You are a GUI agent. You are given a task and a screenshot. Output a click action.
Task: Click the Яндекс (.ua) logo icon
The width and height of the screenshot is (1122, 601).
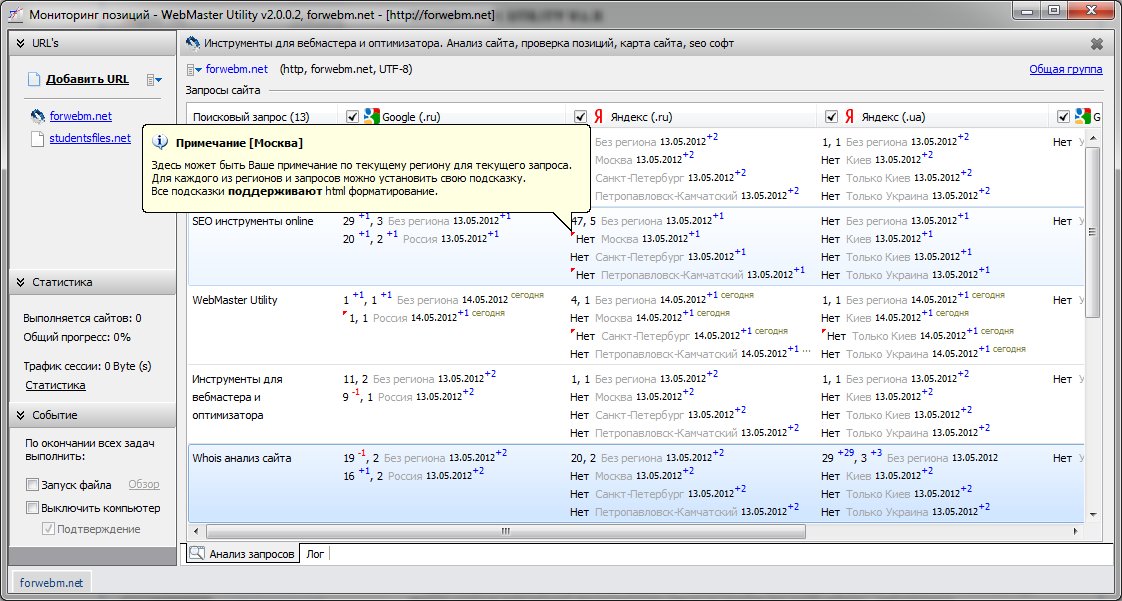click(x=850, y=117)
